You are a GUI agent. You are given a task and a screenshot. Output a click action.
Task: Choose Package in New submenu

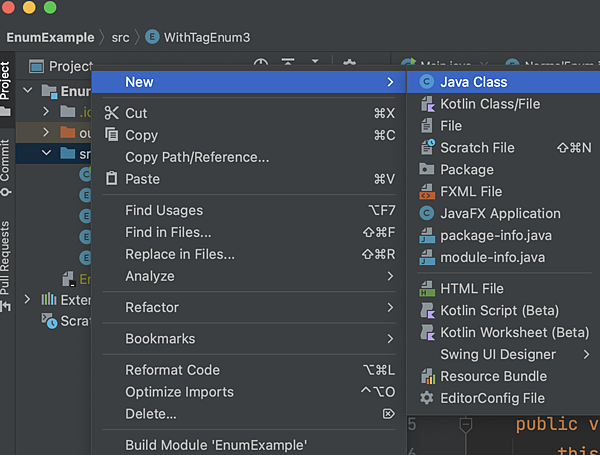pyautogui.click(x=503, y=170)
